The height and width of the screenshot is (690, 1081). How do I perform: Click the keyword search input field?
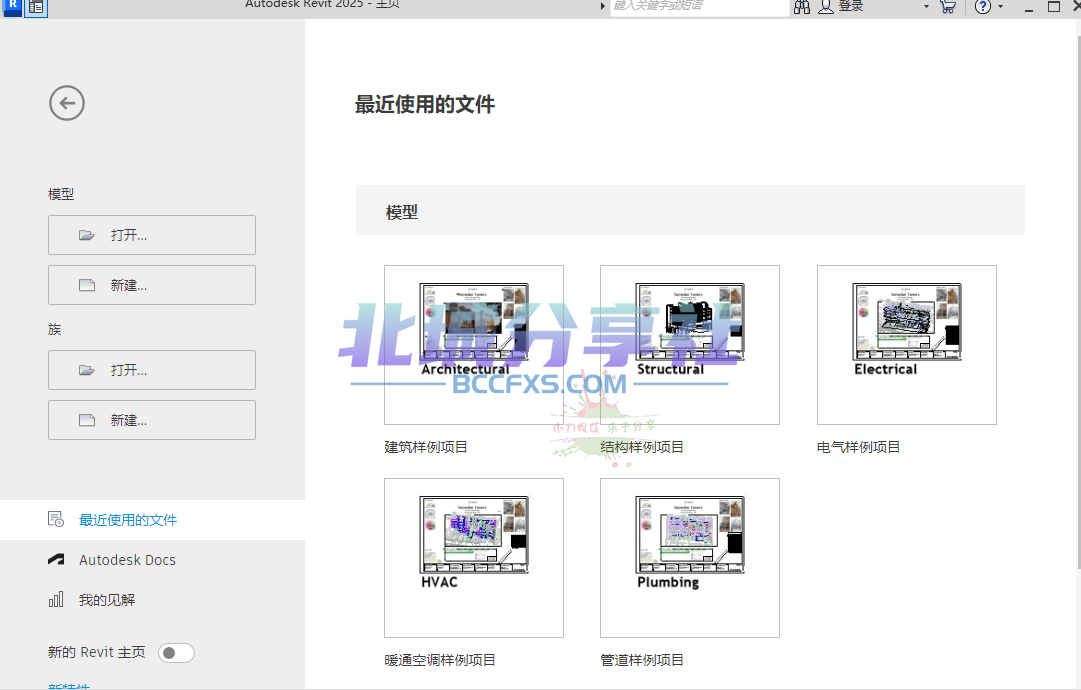[x=699, y=7]
